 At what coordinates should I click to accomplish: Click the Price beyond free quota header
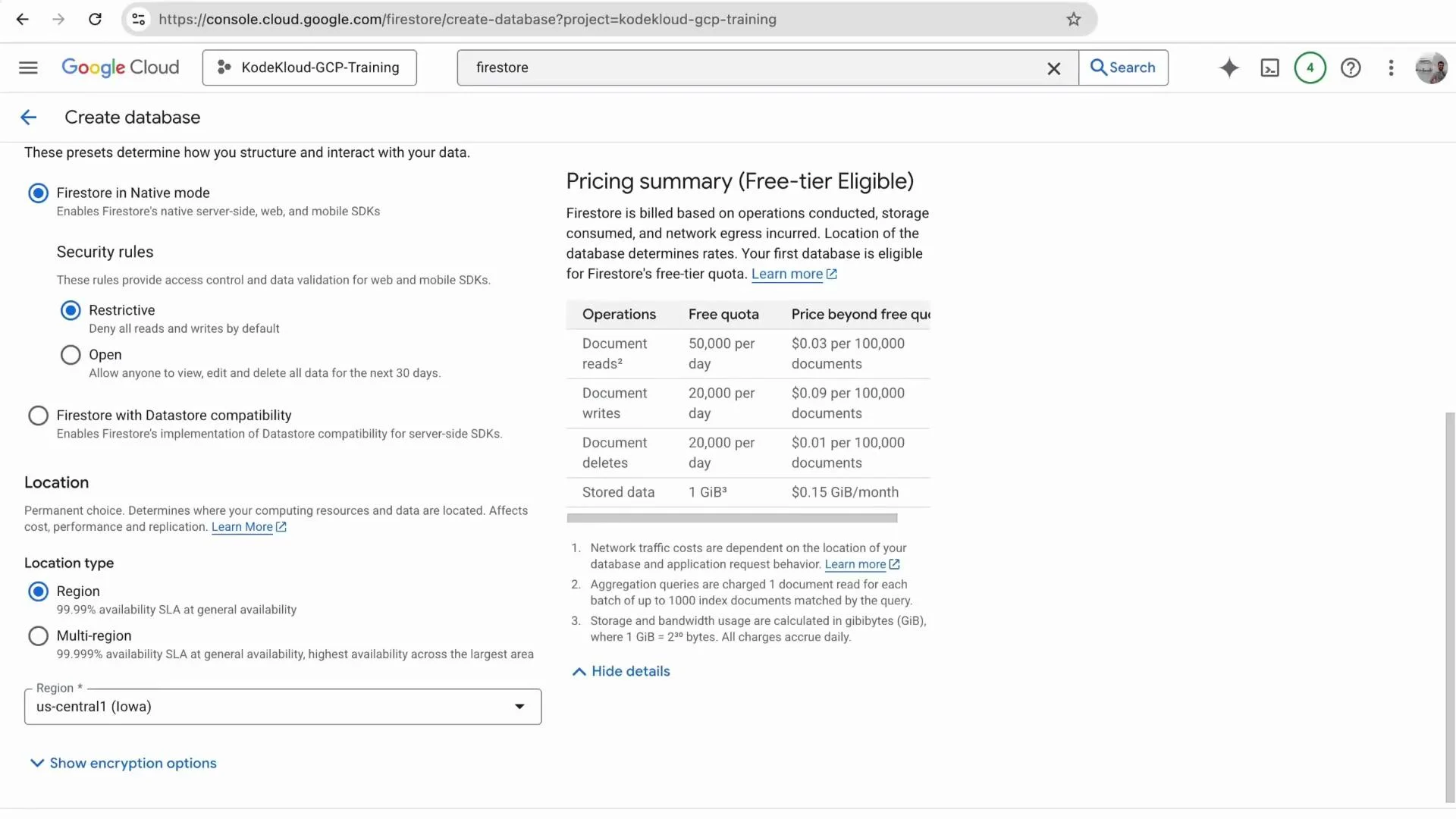coord(861,315)
